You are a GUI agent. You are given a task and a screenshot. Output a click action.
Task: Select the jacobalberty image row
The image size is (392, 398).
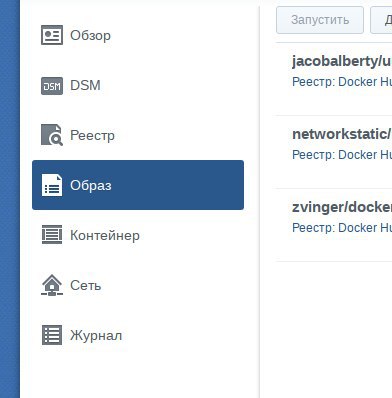[334, 79]
